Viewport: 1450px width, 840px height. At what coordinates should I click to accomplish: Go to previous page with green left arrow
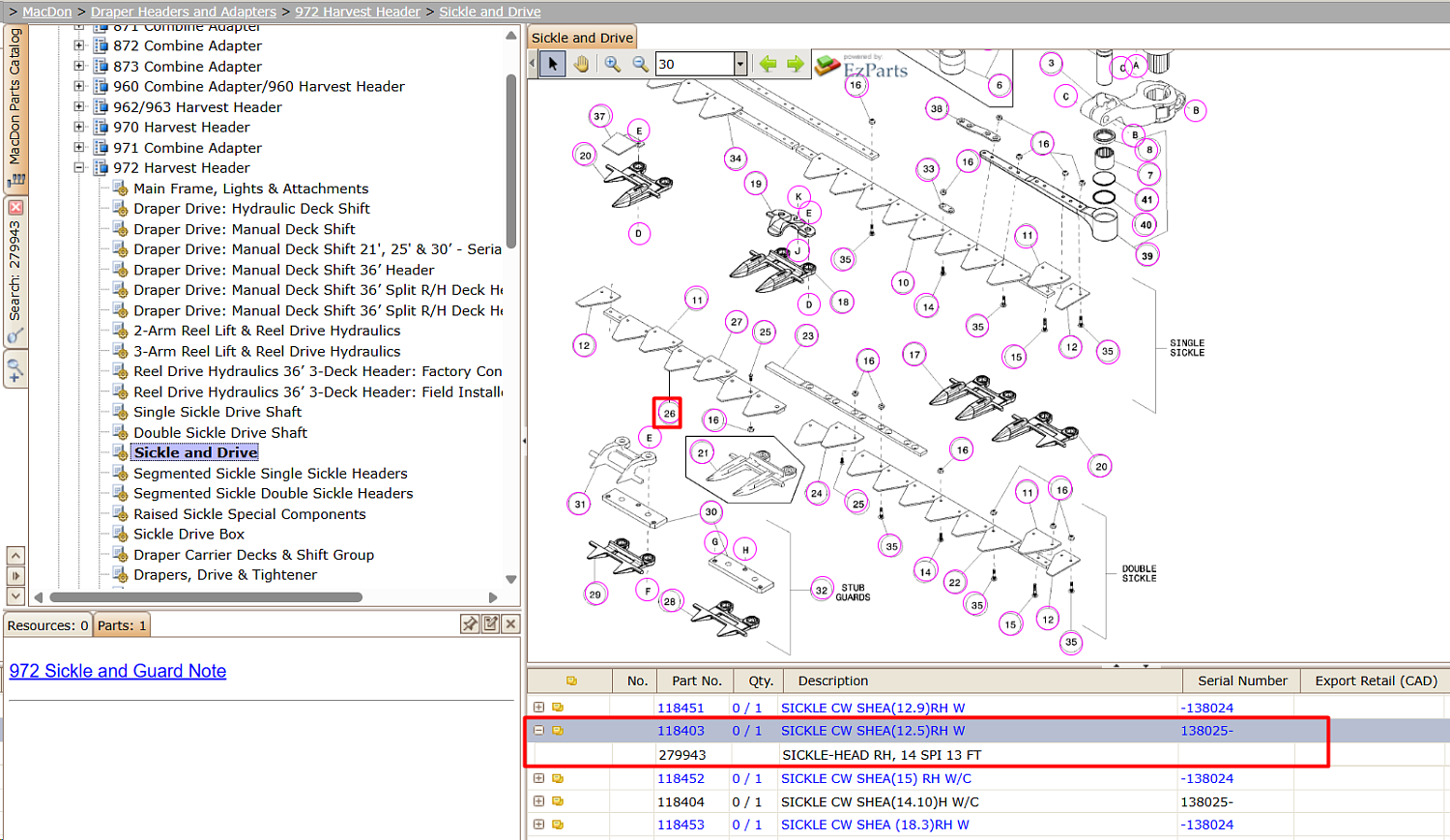tap(768, 64)
